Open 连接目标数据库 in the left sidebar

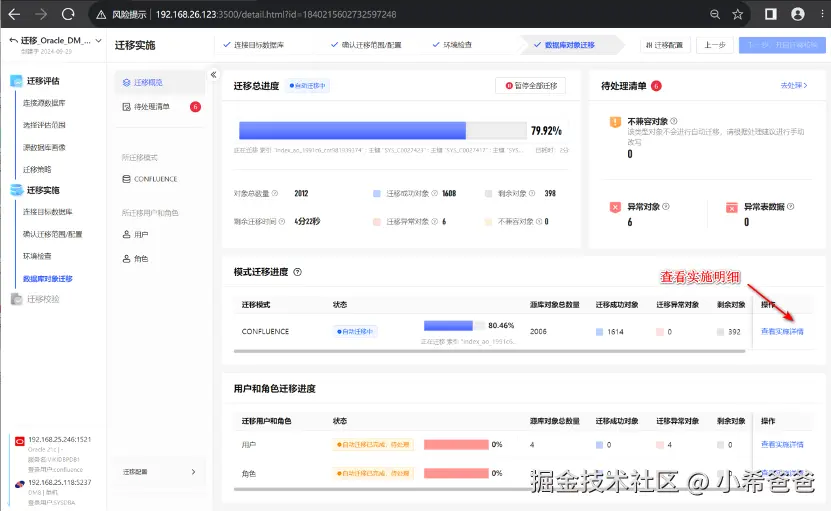[48, 212]
